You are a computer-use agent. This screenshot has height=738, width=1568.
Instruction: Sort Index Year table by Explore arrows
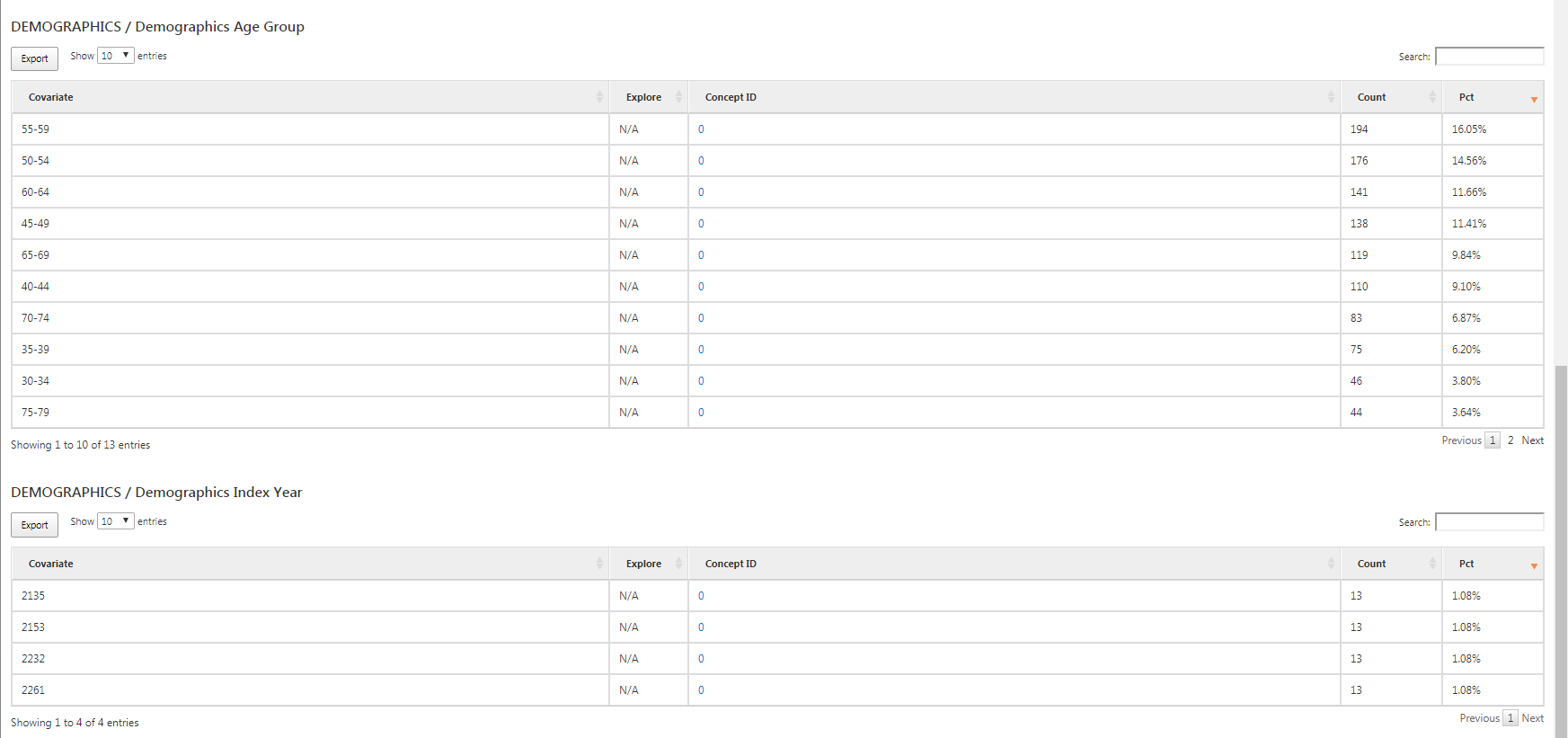click(x=678, y=564)
